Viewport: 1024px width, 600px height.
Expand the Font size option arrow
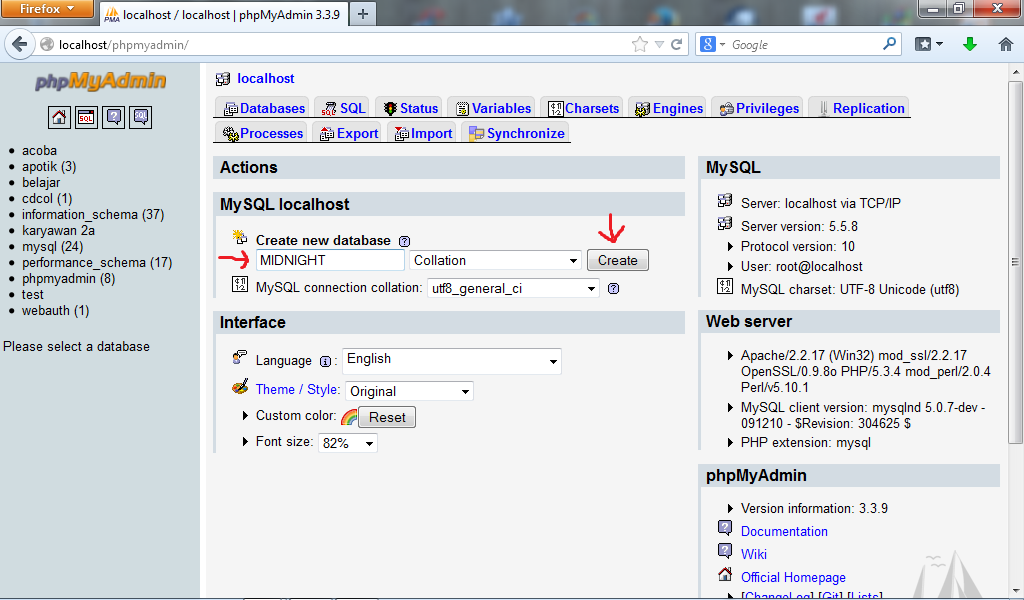click(246, 441)
